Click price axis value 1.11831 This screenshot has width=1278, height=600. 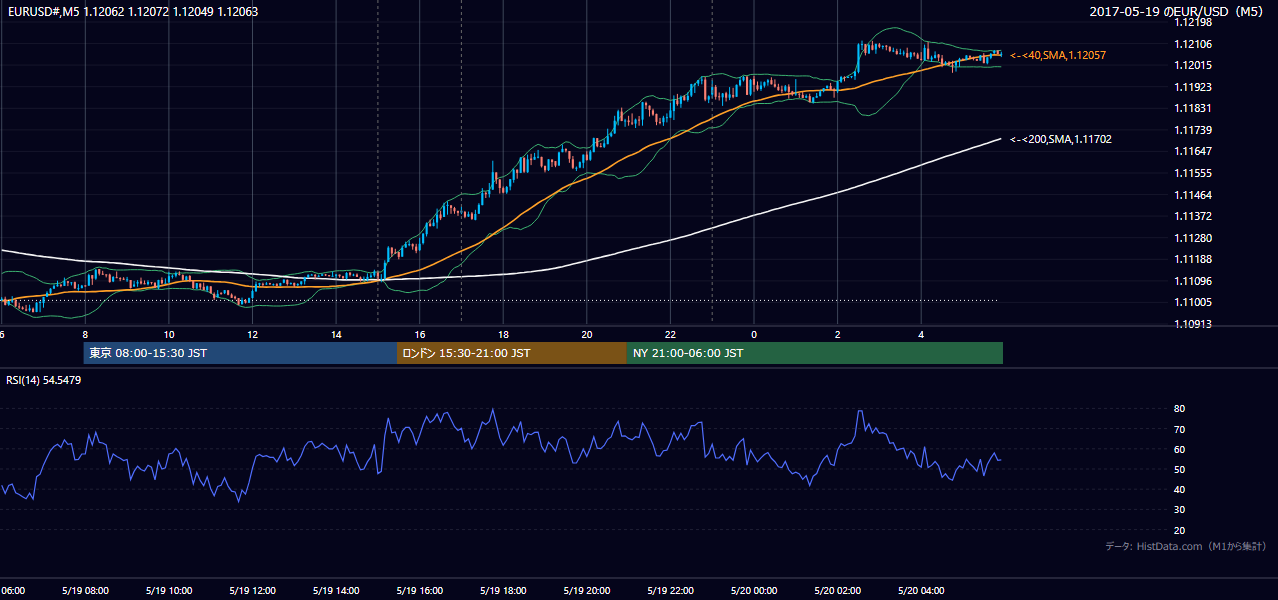click(x=1192, y=108)
